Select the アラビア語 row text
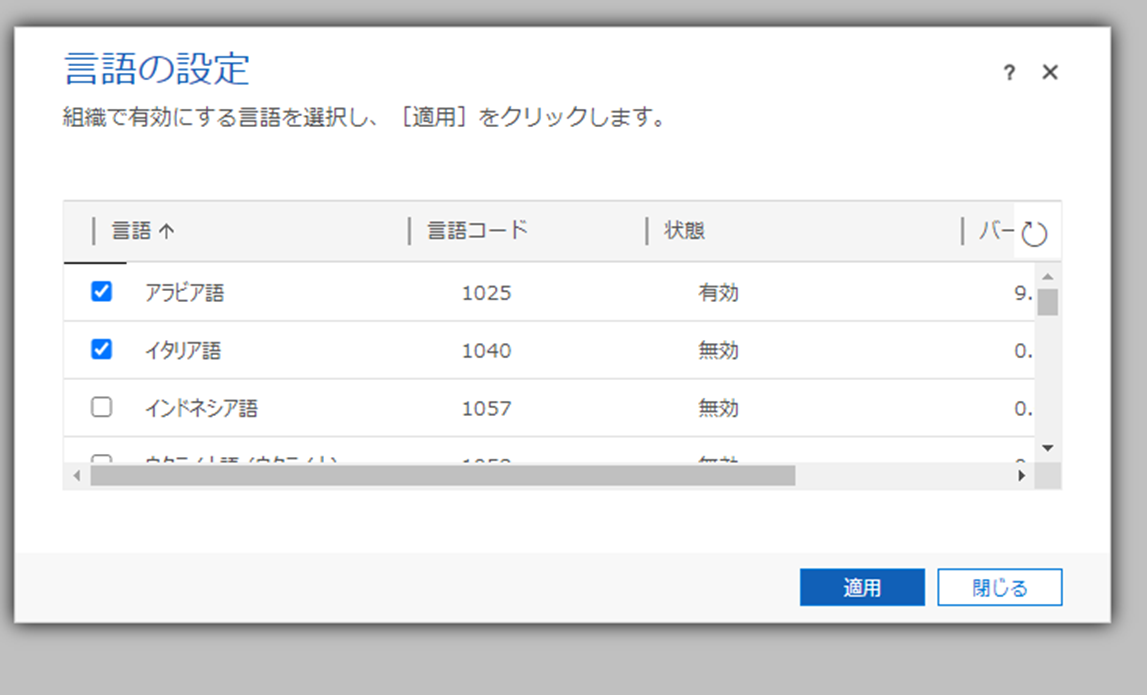The image size is (1147, 695). 184,293
